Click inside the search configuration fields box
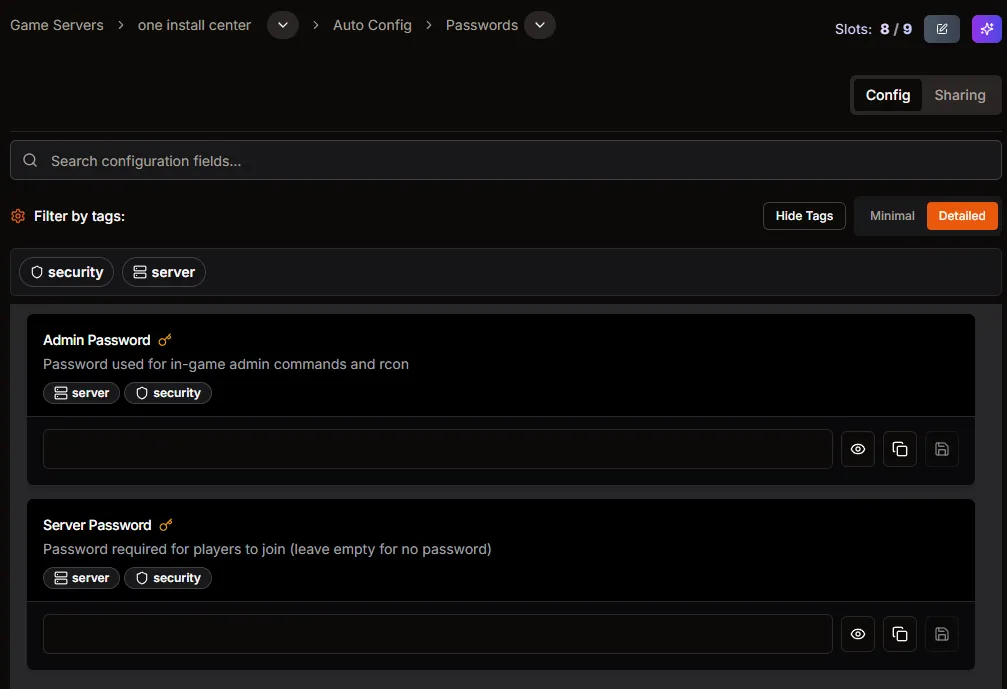Viewport: 1007px width, 689px height. pyautogui.click(x=400, y=159)
